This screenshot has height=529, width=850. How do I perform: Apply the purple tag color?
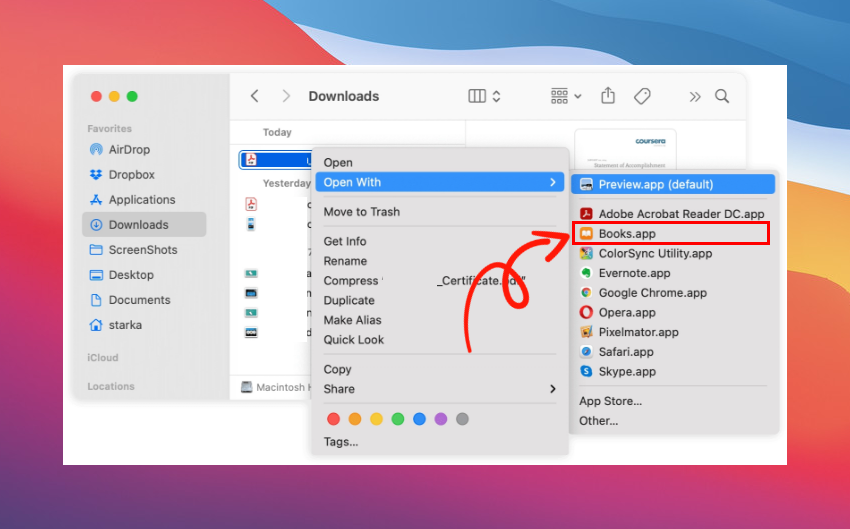tap(441, 419)
